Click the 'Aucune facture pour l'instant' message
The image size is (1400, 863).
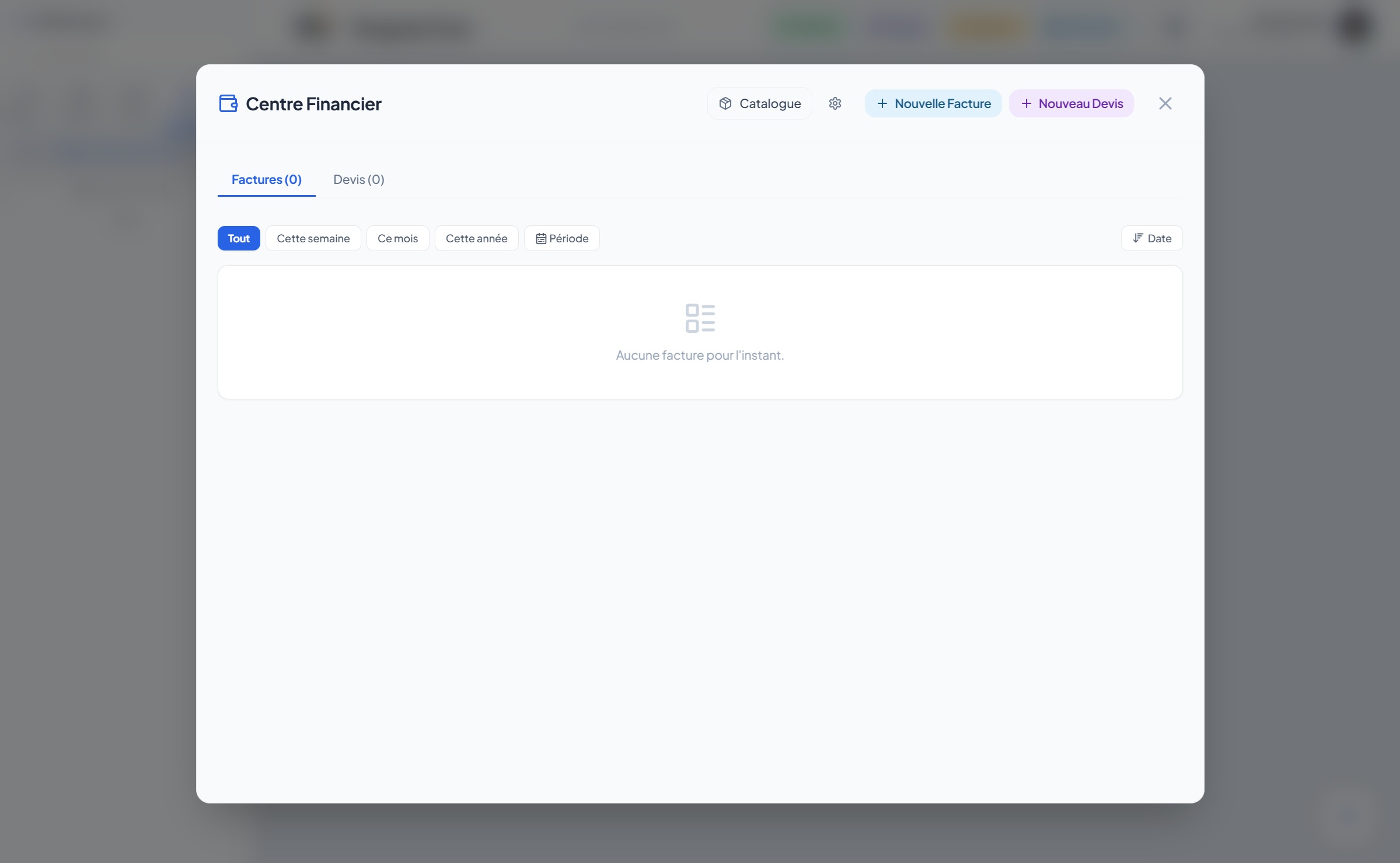click(x=700, y=355)
